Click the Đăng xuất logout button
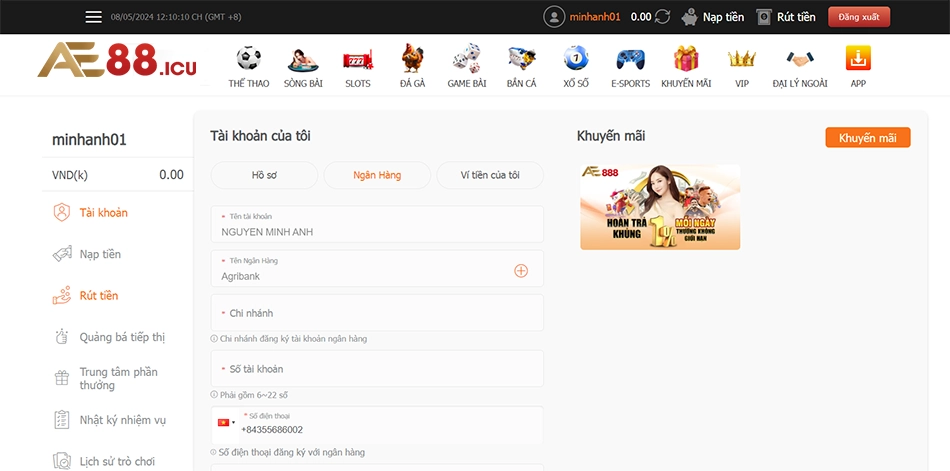 (x=858, y=17)
